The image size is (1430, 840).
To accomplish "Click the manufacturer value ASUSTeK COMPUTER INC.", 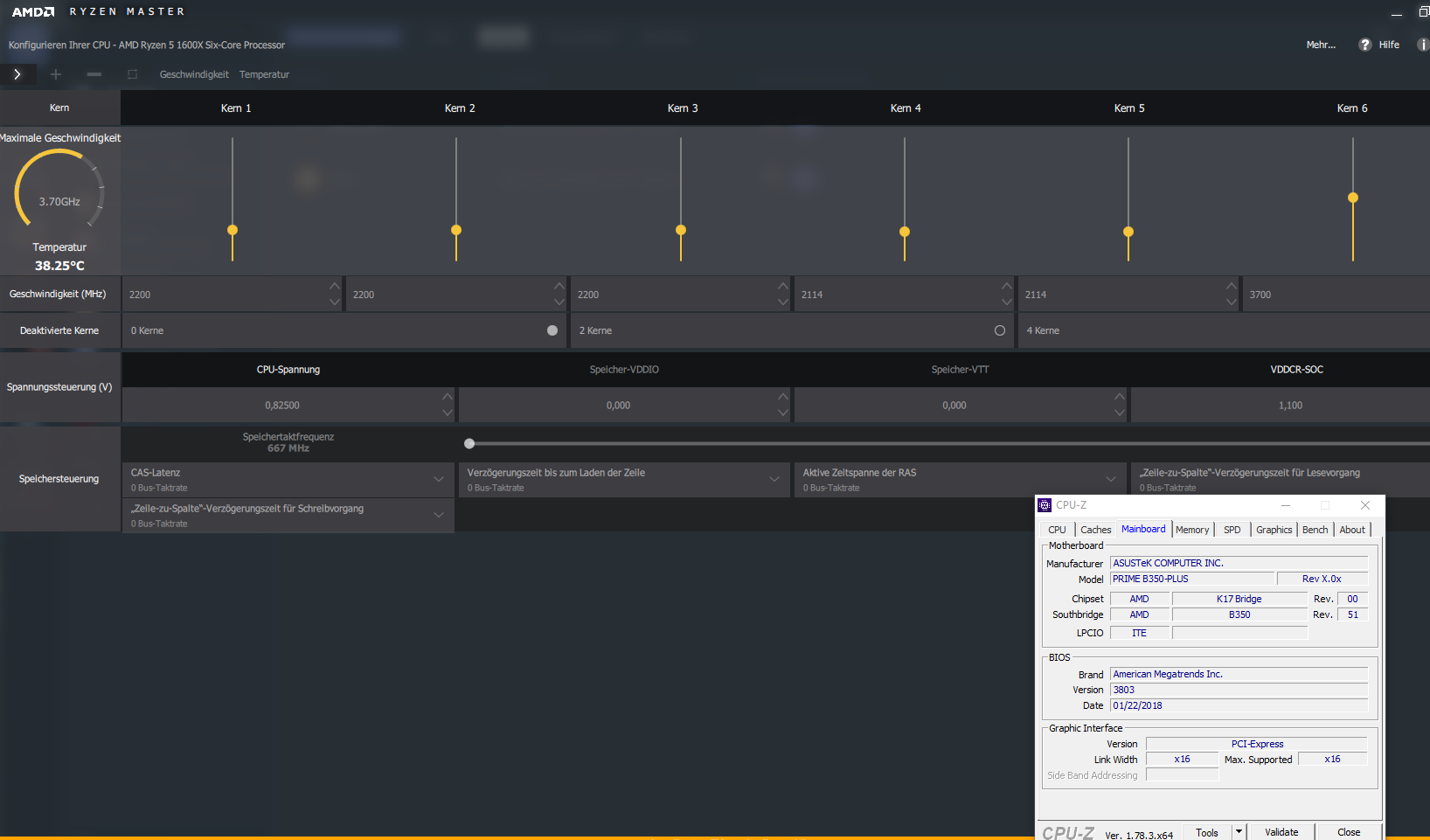I will point(1239,563).
